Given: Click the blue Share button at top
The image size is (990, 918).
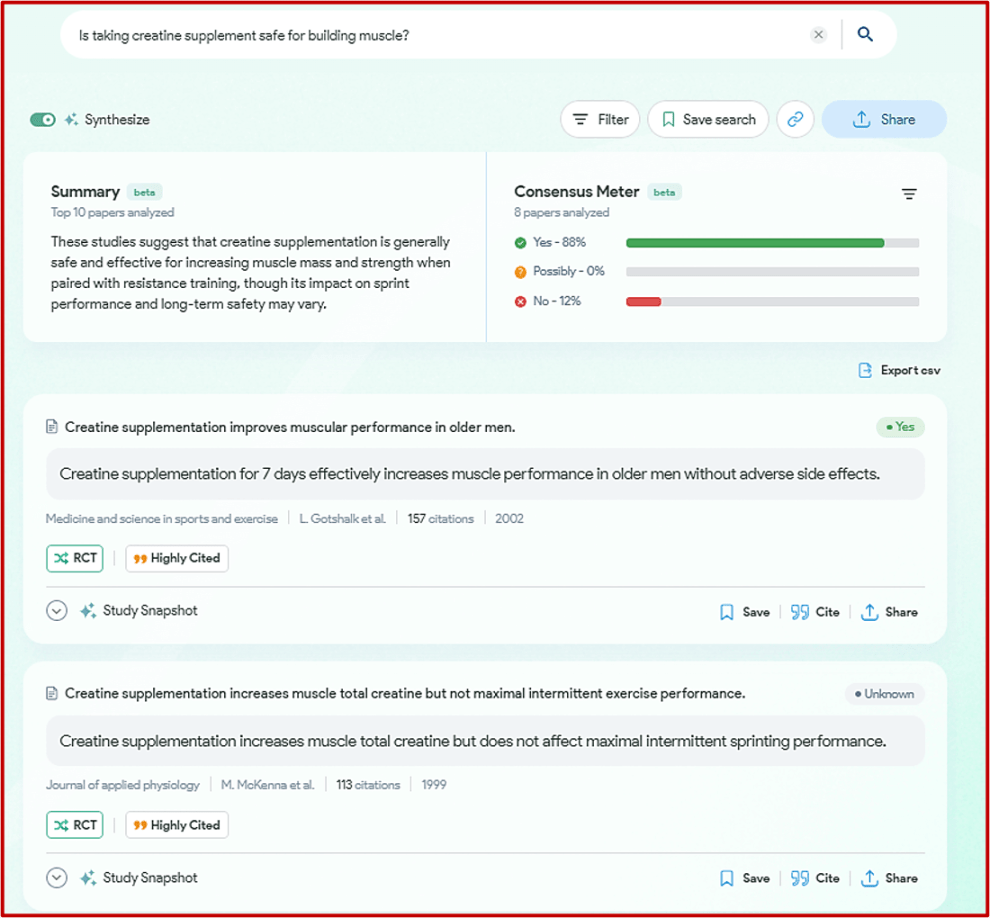Looking at the screenshot, I should (x=884, y=119).
